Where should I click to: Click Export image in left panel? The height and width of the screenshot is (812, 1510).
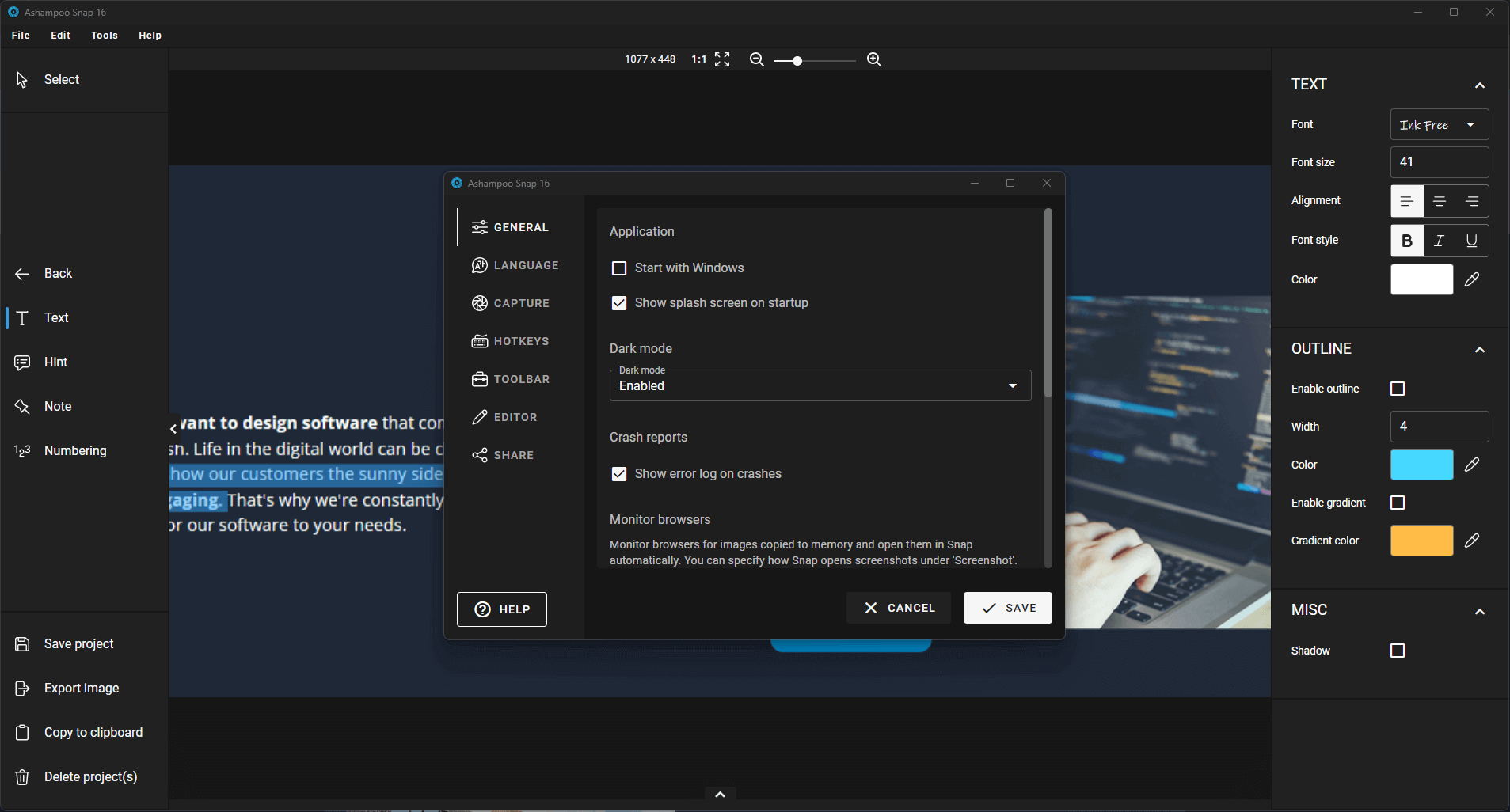pyautogui.click(x=82, y=688)
